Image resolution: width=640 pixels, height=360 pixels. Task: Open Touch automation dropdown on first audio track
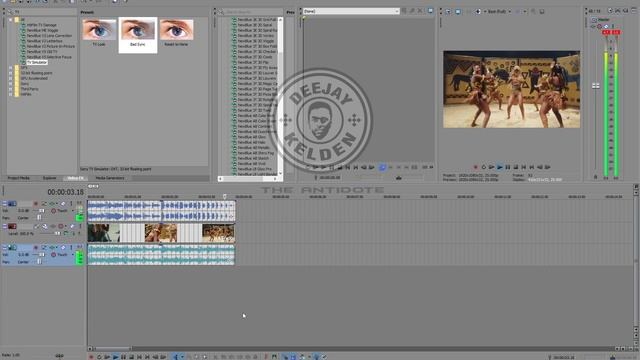click(x=72, y=211)
